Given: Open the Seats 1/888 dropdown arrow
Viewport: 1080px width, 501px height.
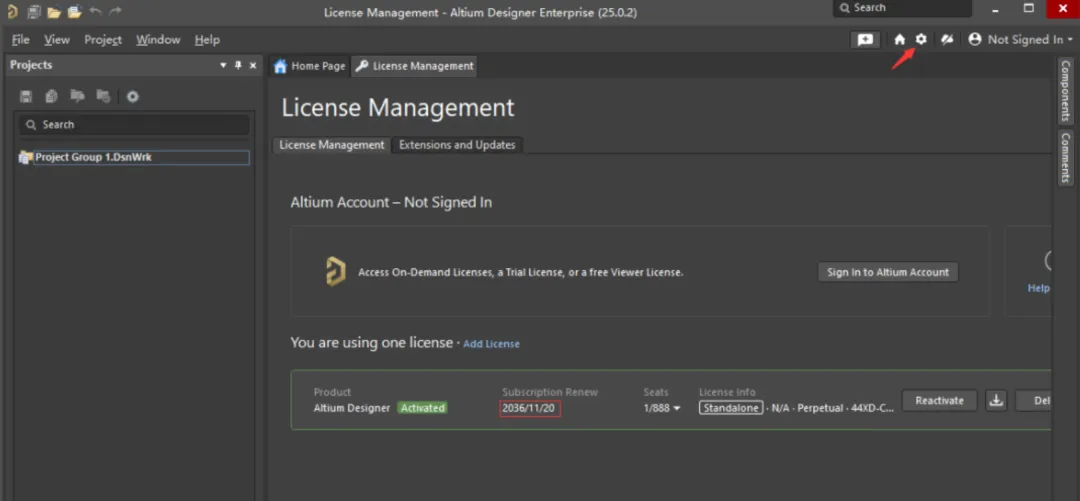Looking at the screenshot, I should 676,409.
